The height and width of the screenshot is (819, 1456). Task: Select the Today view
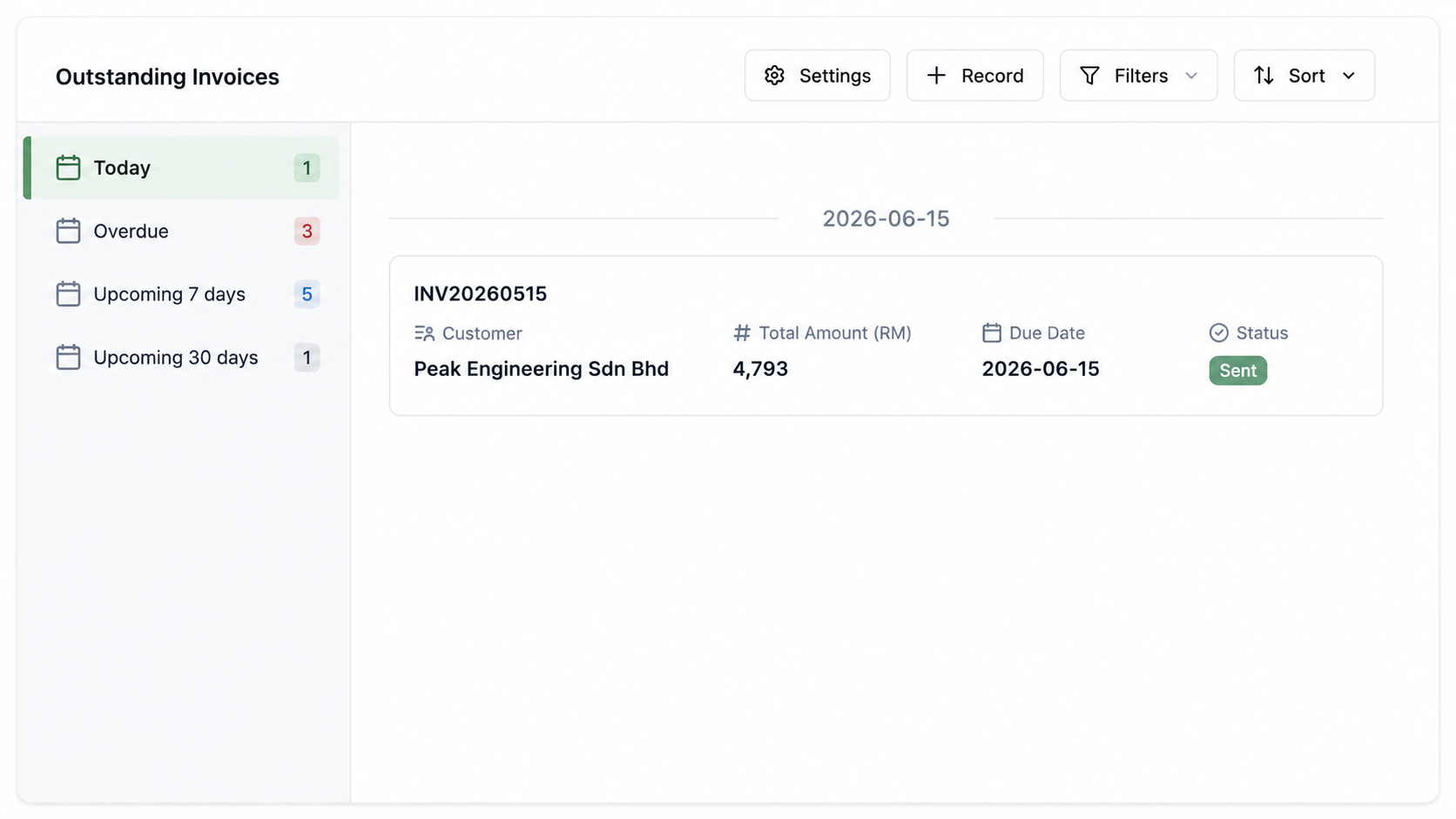click(181, 168)
